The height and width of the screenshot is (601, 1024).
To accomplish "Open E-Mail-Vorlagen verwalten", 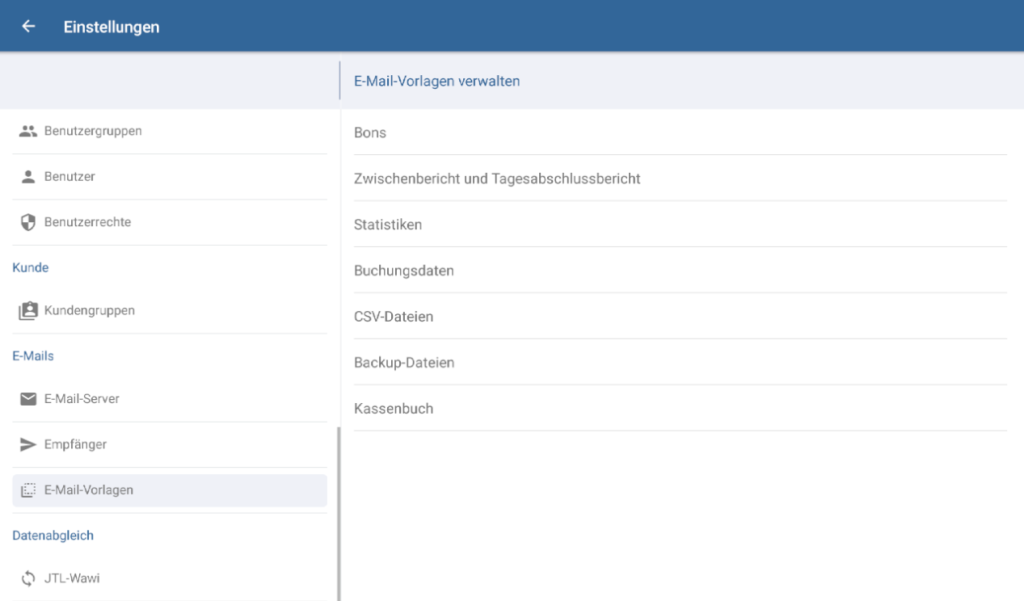I will 437,81.
